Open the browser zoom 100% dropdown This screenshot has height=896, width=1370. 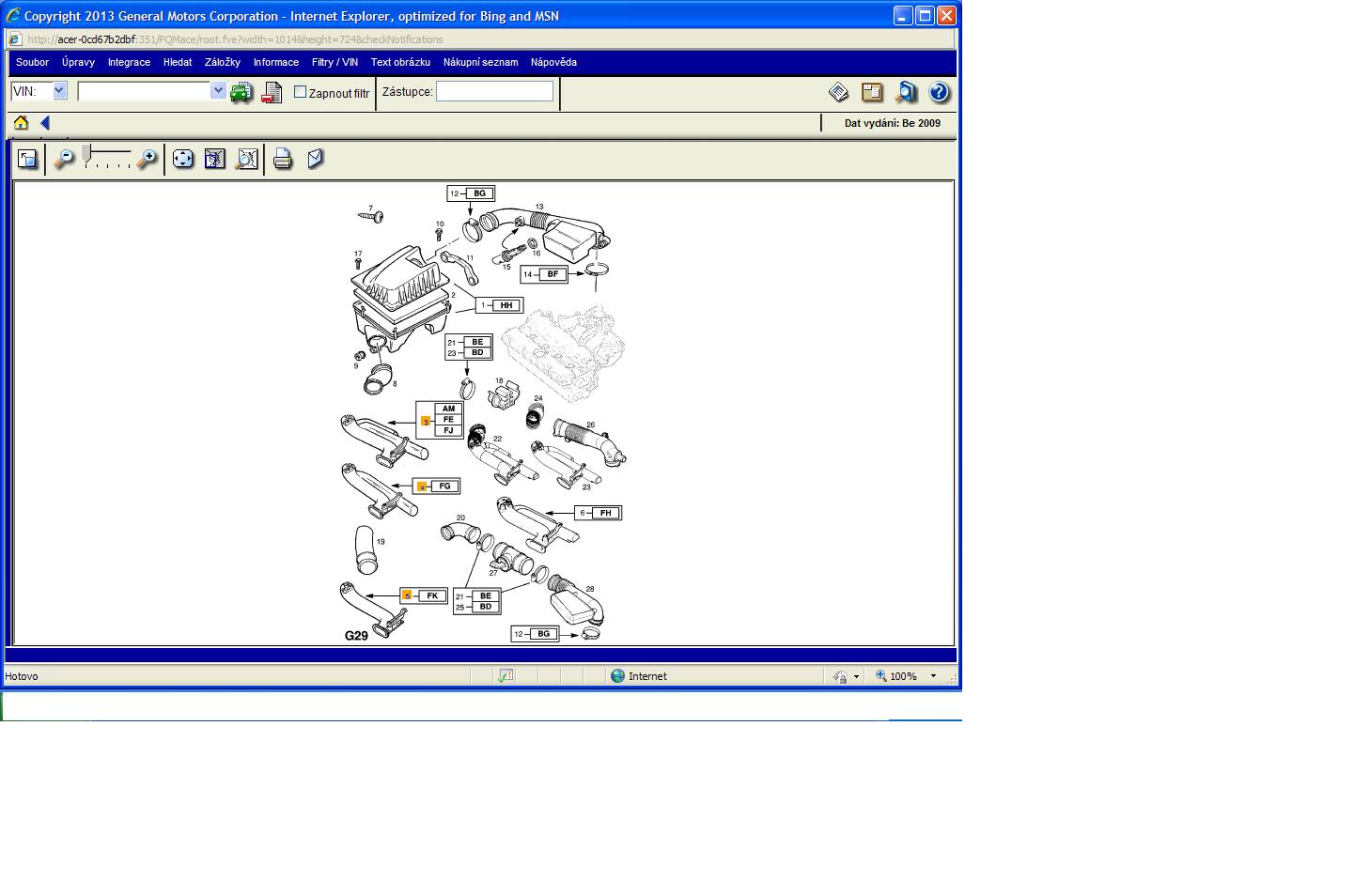click(932, 676)
